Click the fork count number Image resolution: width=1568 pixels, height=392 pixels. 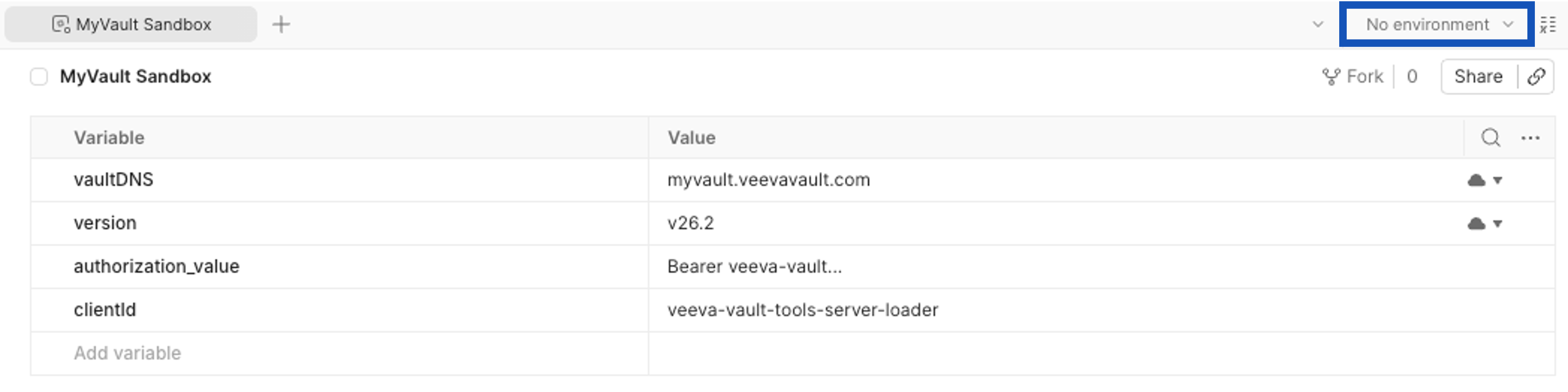[1412, 77]
